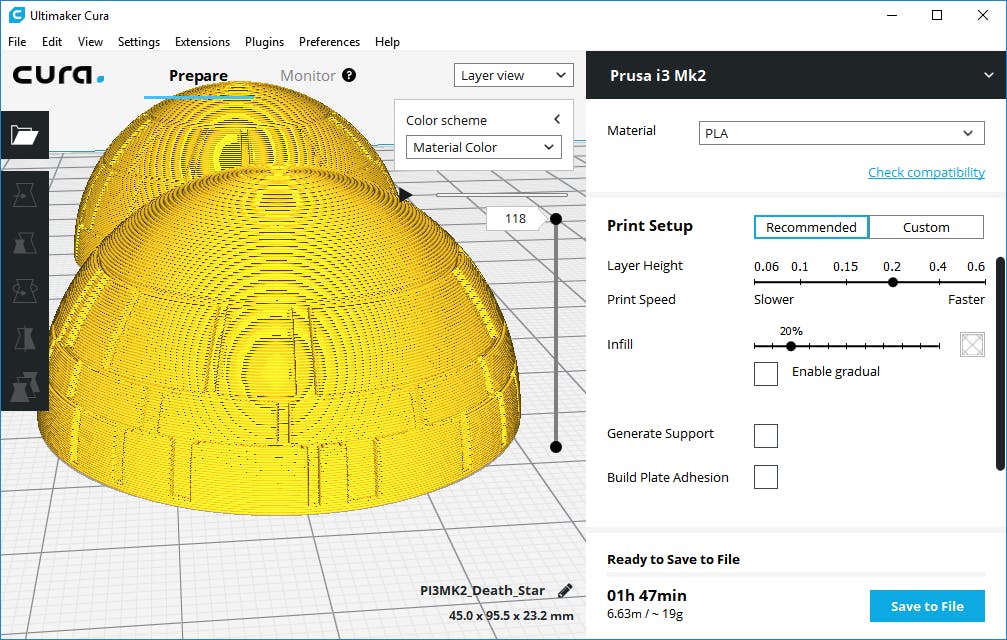Rename the model using the pencil icon
The width and height of the screenshot is (1007, 640).
tap(564, 590)
